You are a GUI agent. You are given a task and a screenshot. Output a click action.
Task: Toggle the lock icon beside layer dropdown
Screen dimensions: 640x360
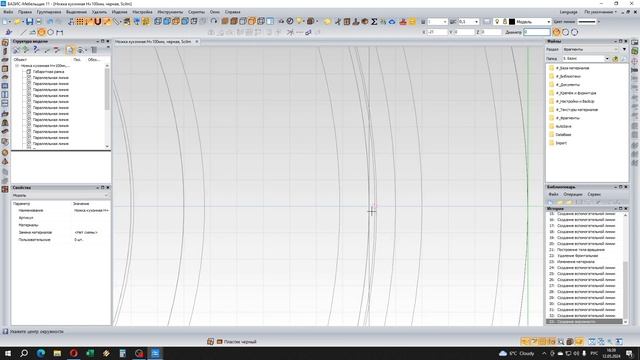(504, 22)
